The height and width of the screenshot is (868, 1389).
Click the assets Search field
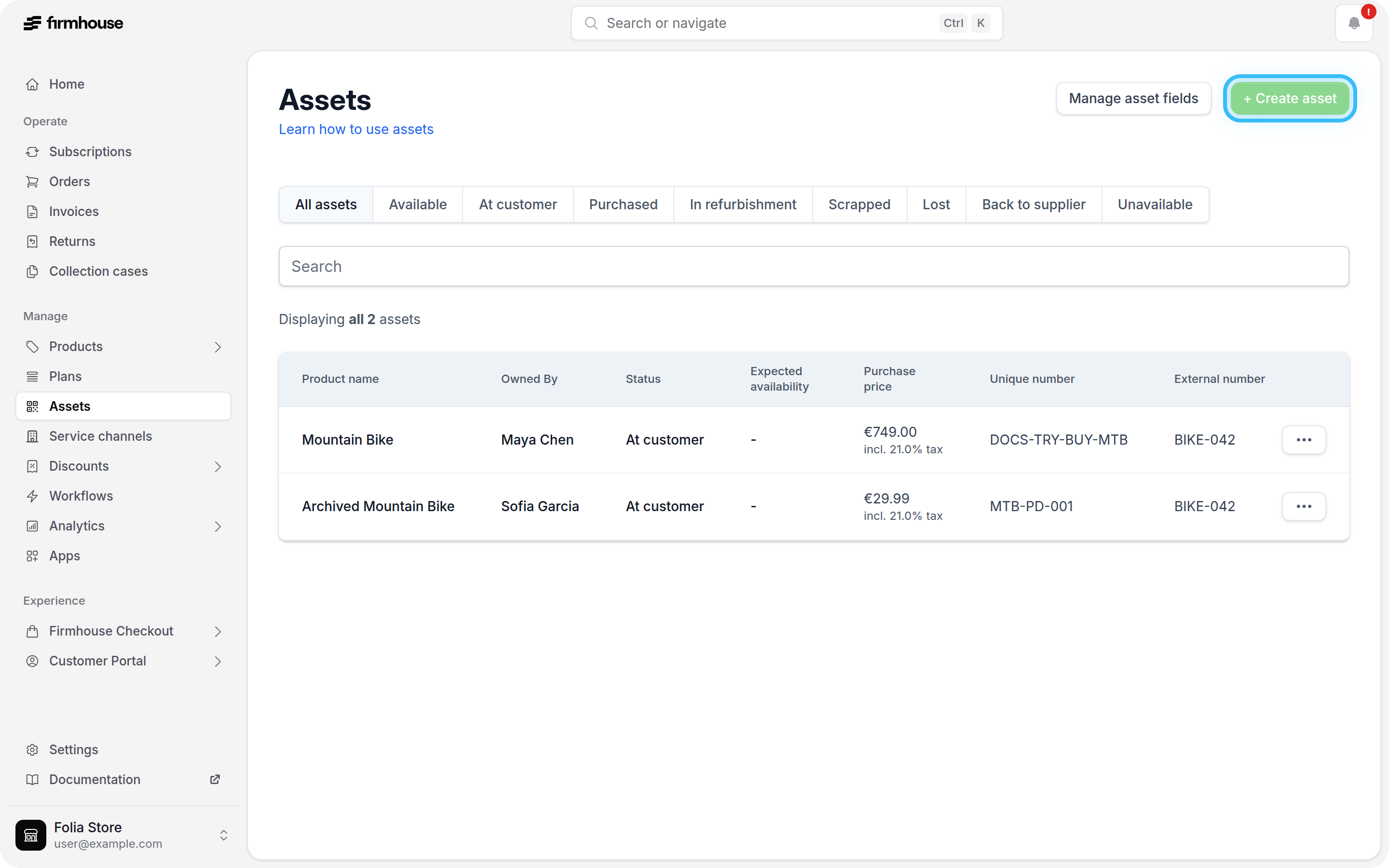pos(813,266)
